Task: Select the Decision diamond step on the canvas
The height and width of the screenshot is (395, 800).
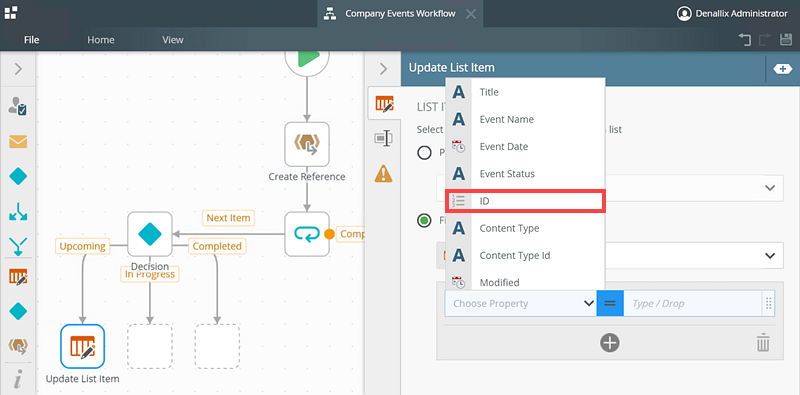Action: click(x=149, y=234)
